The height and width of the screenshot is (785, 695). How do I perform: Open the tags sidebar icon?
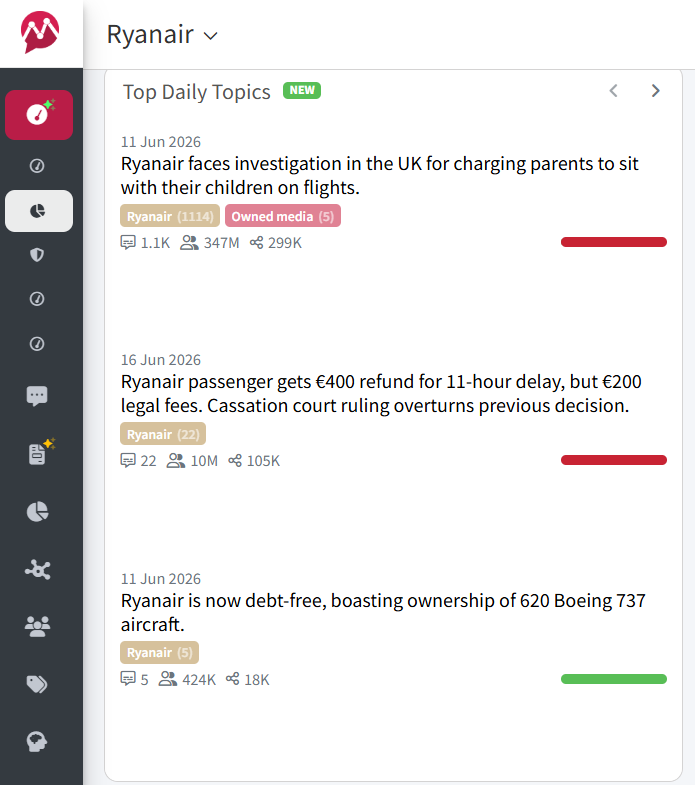point(37,684)
